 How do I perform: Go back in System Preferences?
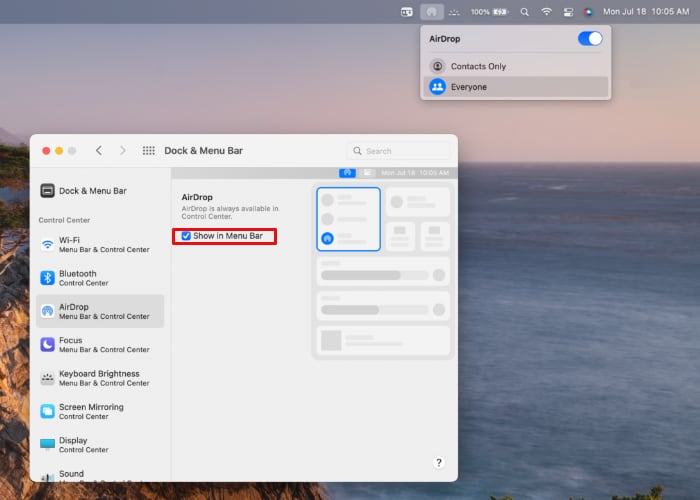coord(99,150)
